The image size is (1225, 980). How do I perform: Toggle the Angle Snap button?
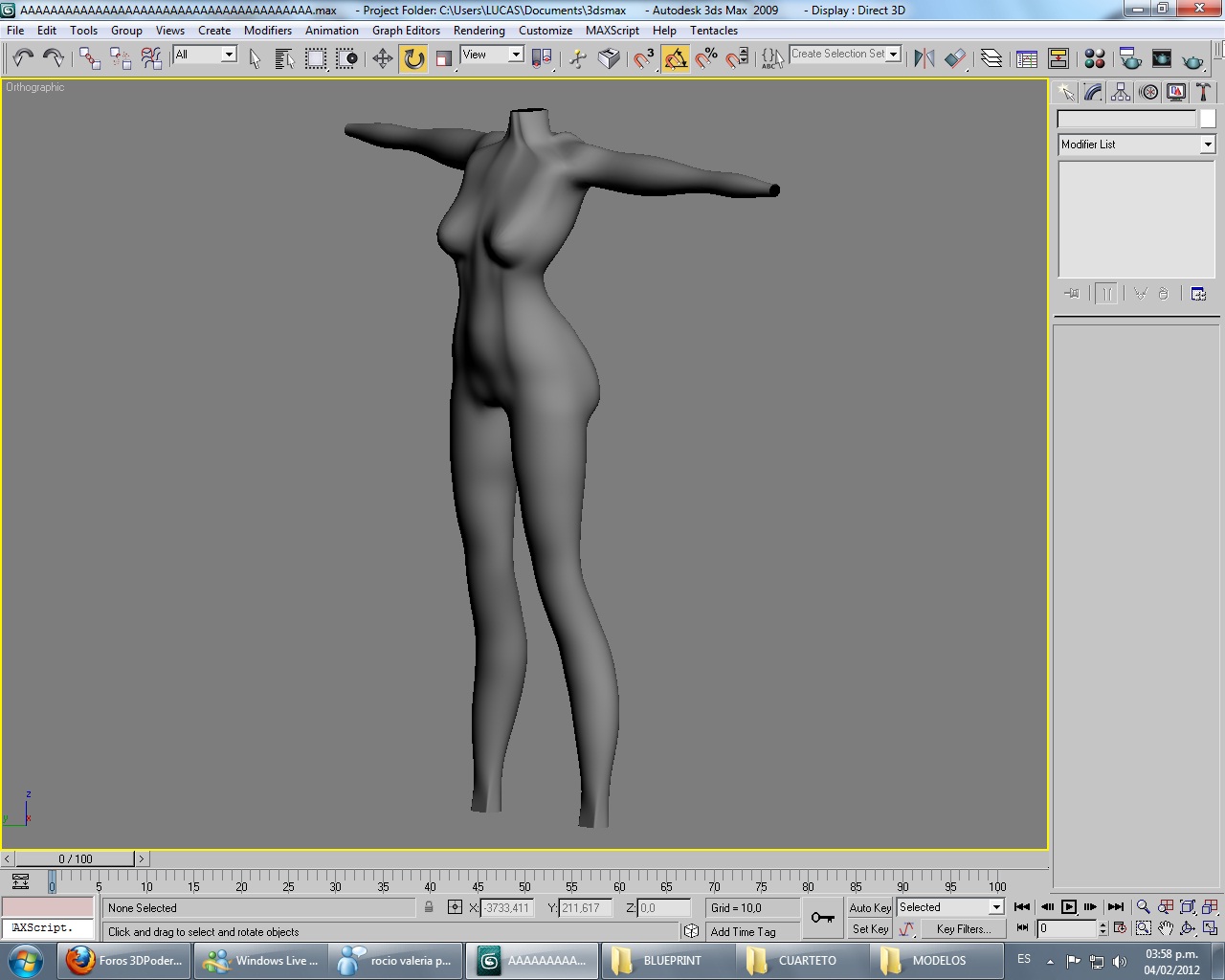(x=676, y=59)
